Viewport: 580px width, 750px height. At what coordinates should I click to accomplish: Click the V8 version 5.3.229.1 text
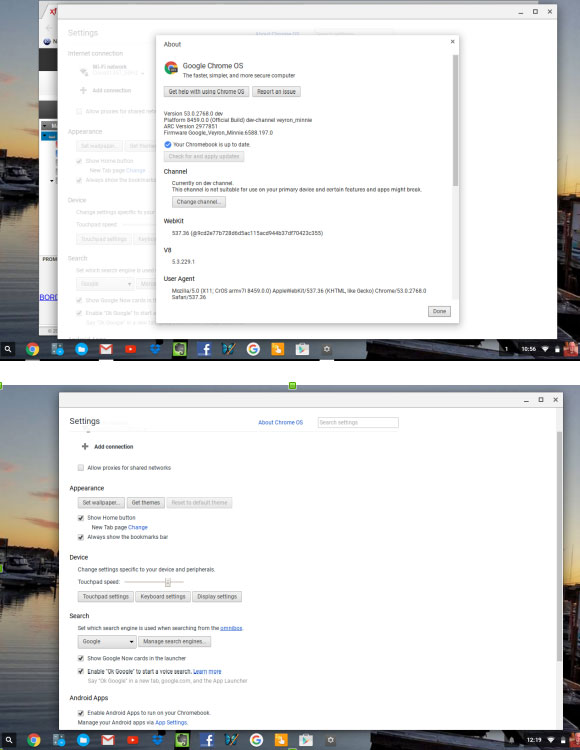(183, 262)
